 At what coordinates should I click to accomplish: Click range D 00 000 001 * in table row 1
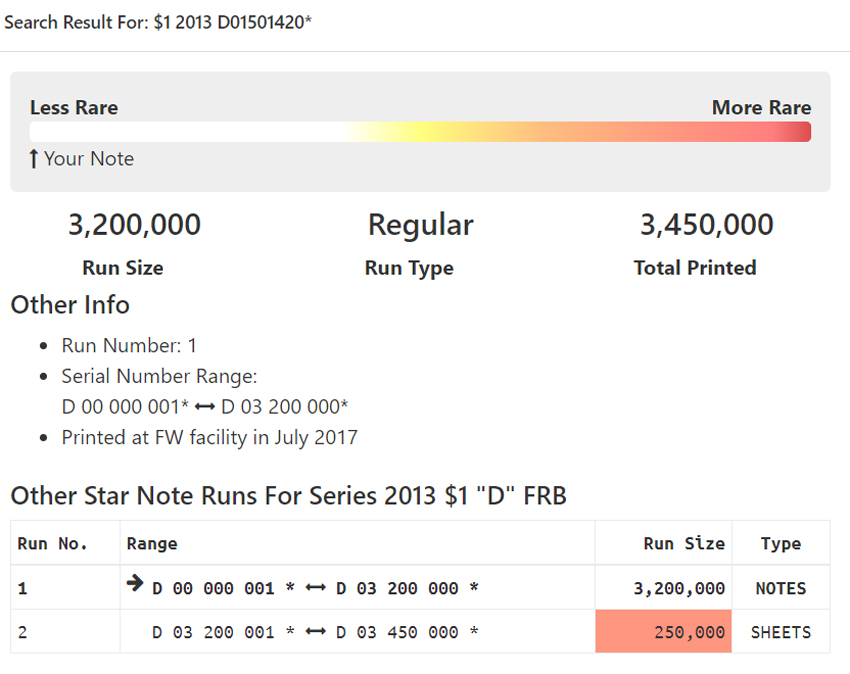[223, 588]
